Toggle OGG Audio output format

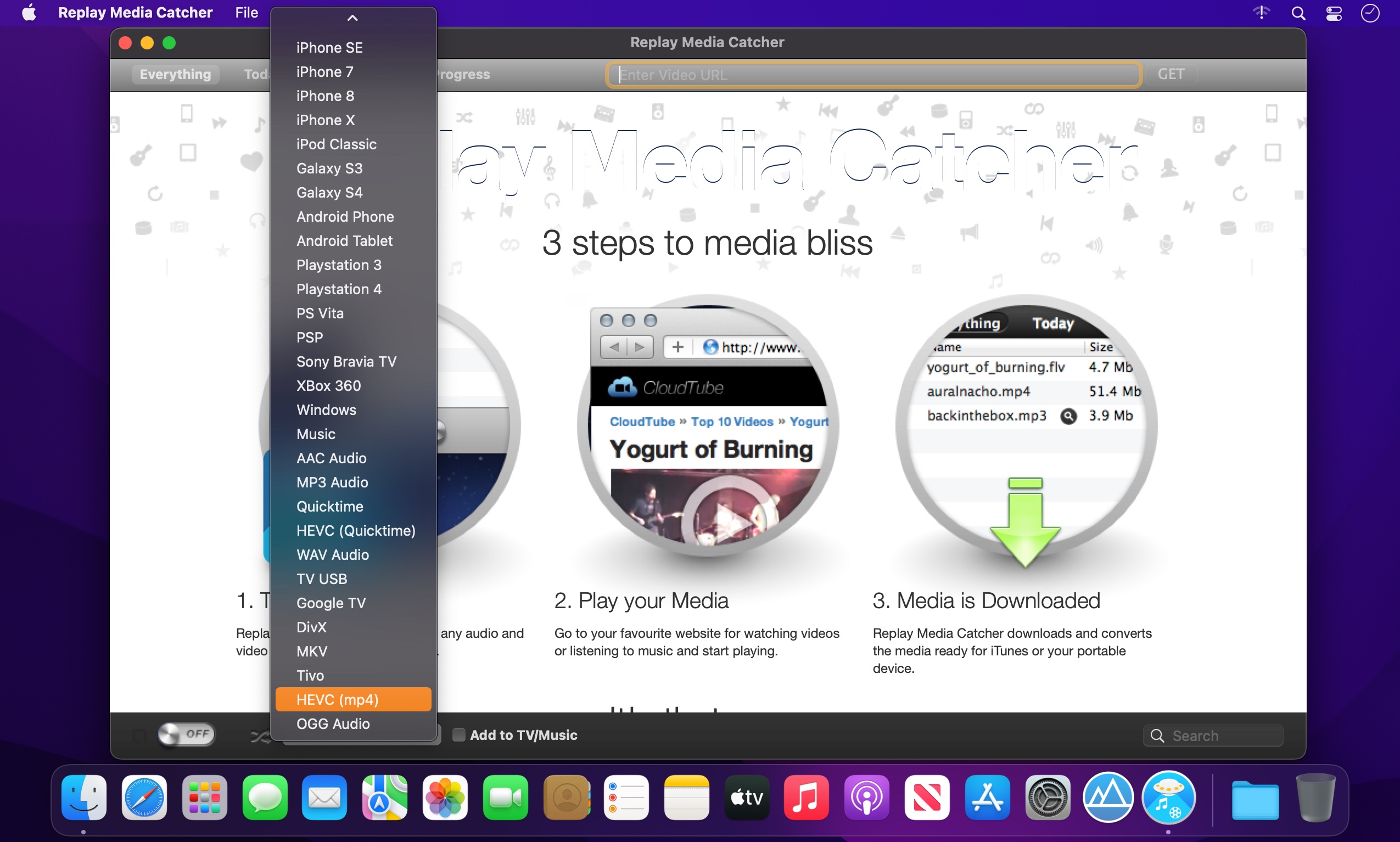tap(335, 724)
